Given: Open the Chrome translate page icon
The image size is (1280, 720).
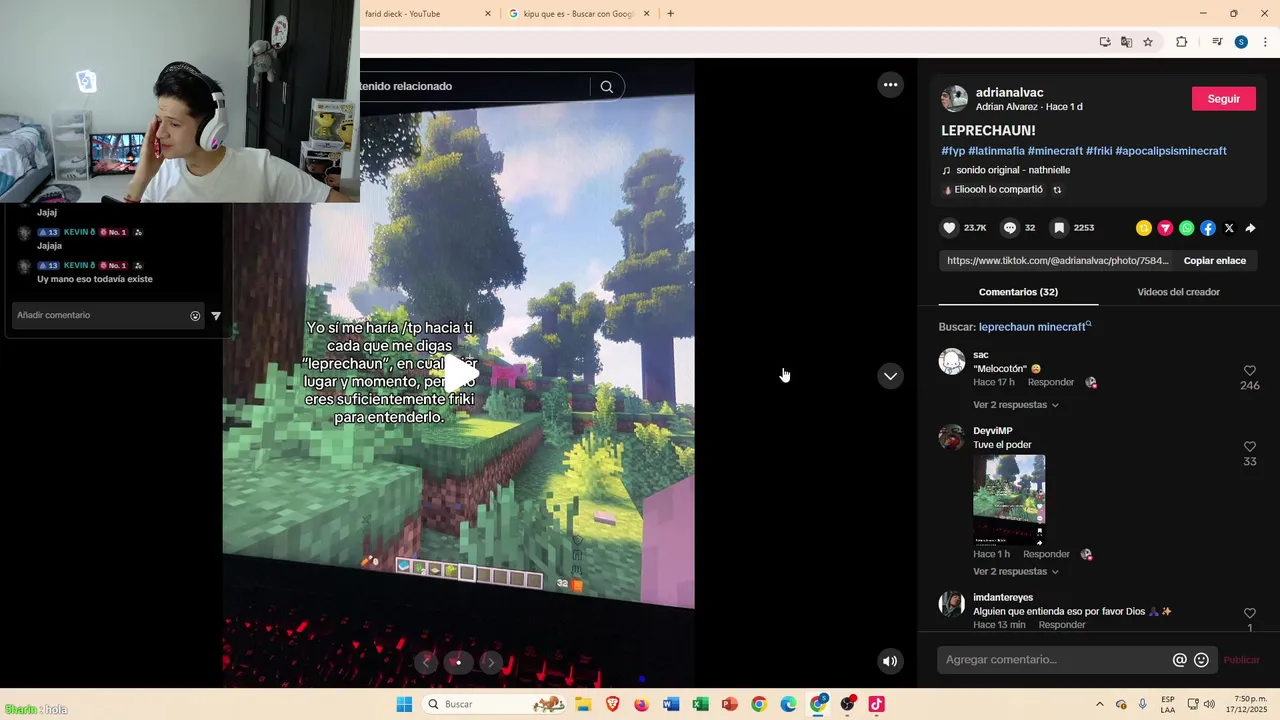Looking at the screenshot, I should click(1127, 42).
